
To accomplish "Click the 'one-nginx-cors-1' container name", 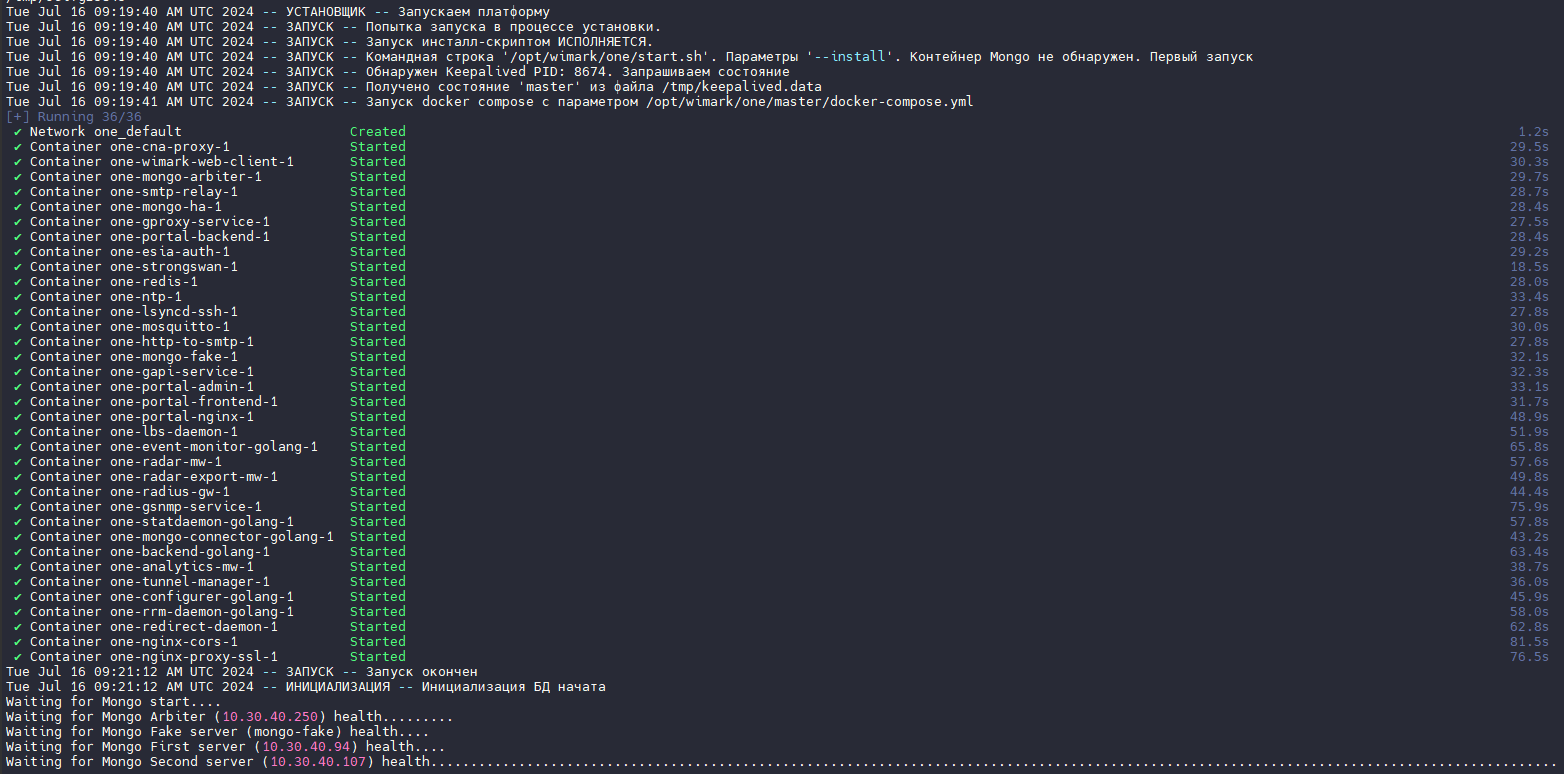I will point(174,642).
